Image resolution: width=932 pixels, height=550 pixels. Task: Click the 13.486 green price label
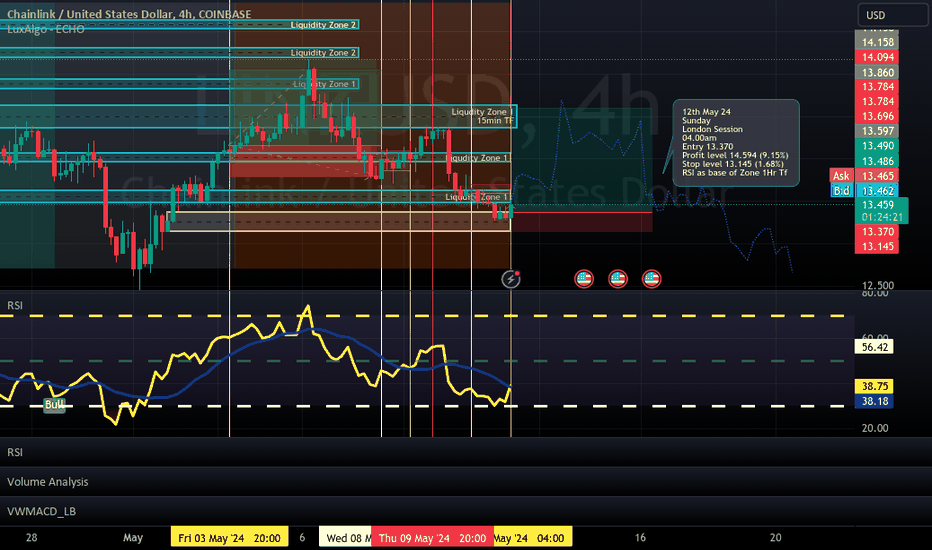point(877,161)
